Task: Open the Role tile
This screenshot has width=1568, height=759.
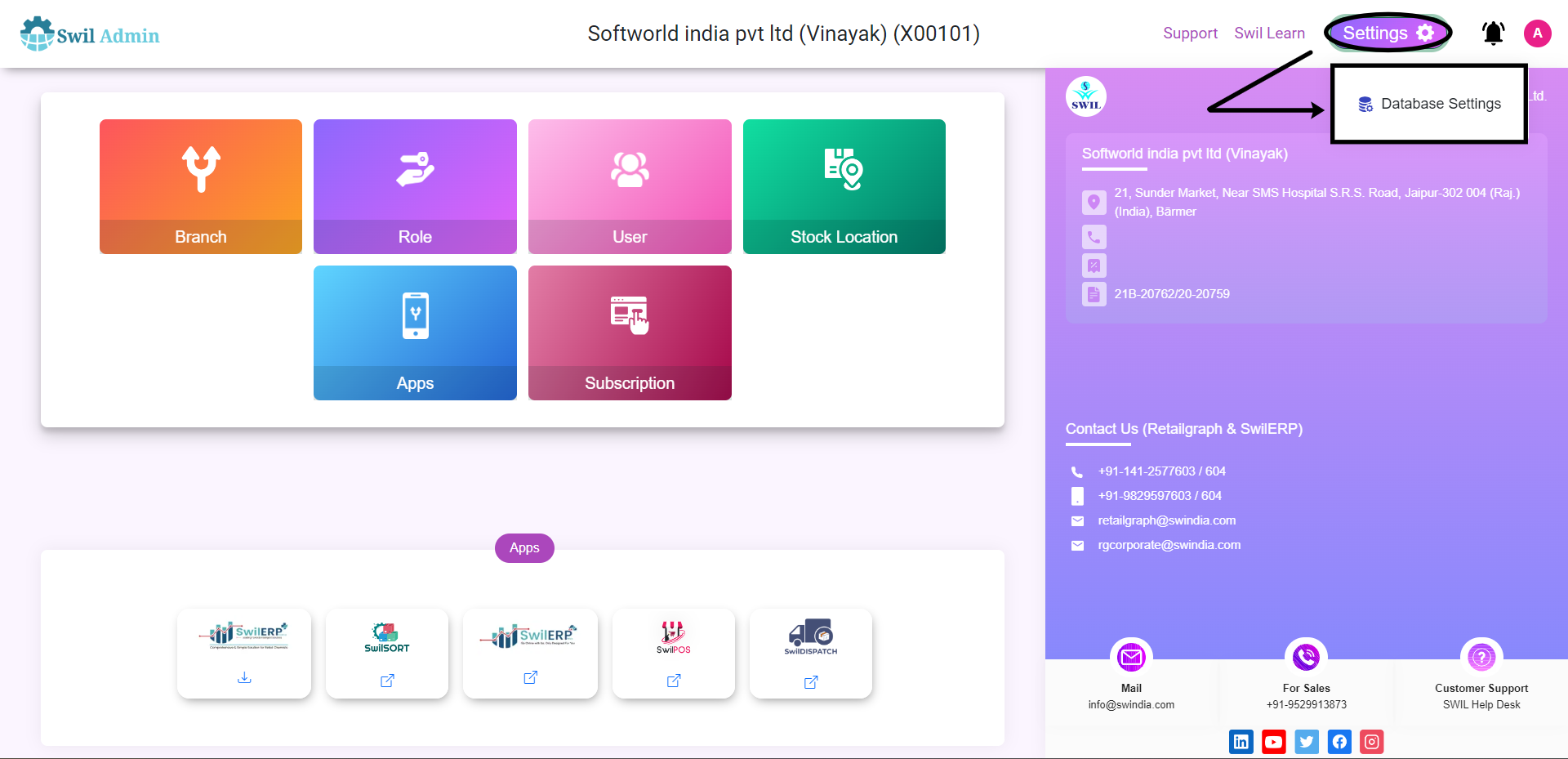Action: tap(415, 186)
